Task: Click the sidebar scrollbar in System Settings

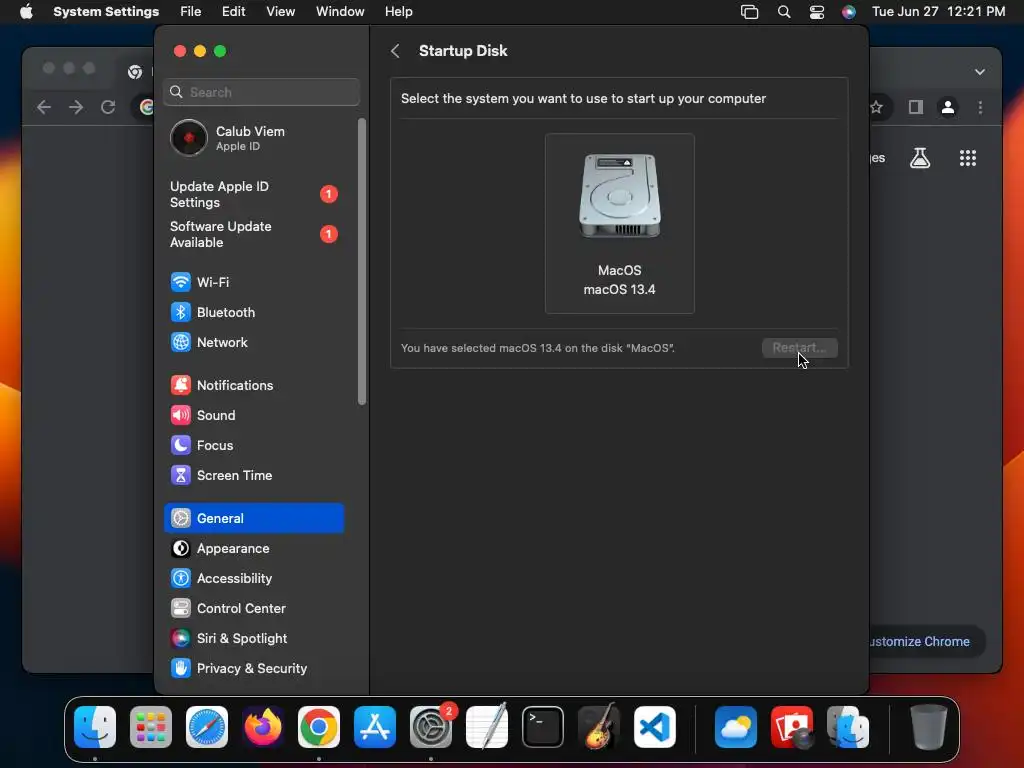Action: click(x=362, y=261)
